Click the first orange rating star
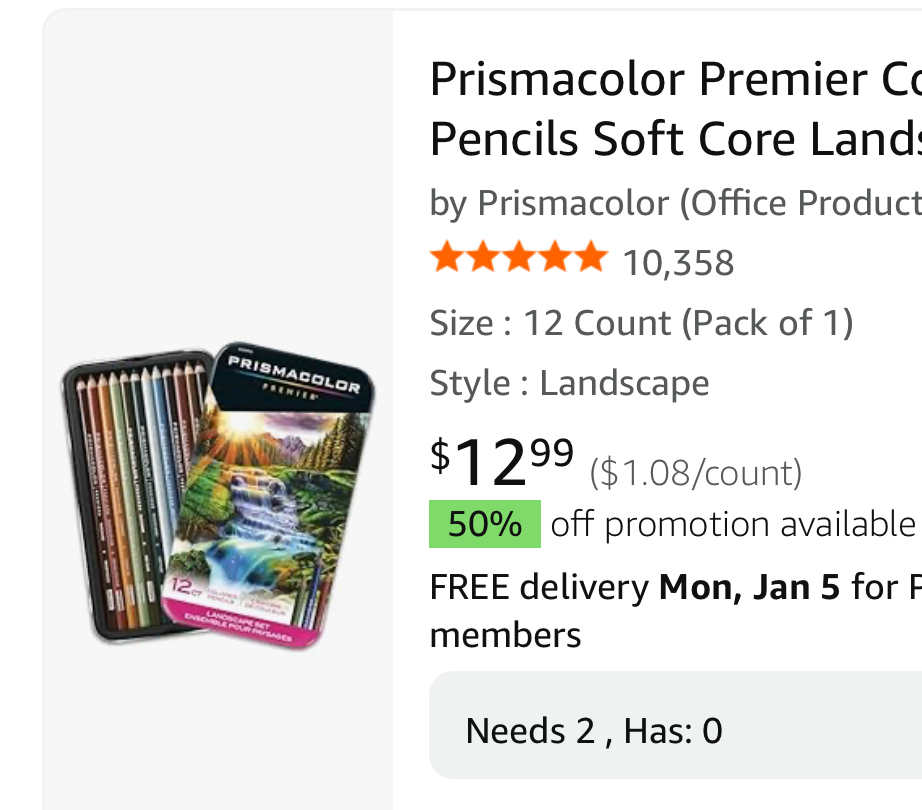 pyautogui.click(x=447, y=258)
